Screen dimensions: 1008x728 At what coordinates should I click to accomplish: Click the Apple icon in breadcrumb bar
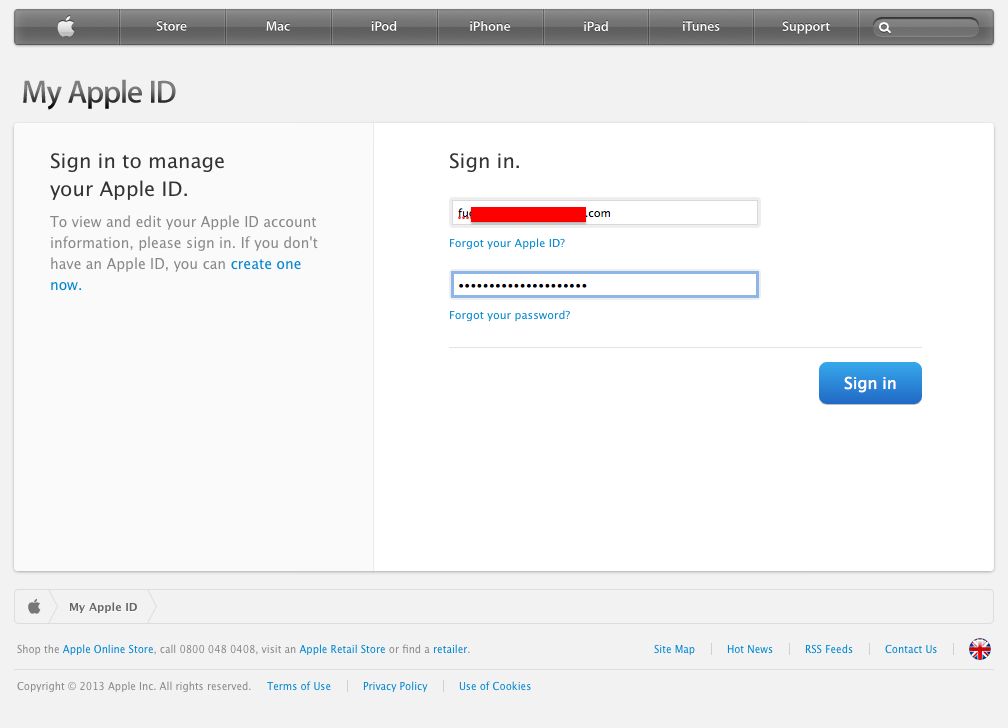coord(34,606)
